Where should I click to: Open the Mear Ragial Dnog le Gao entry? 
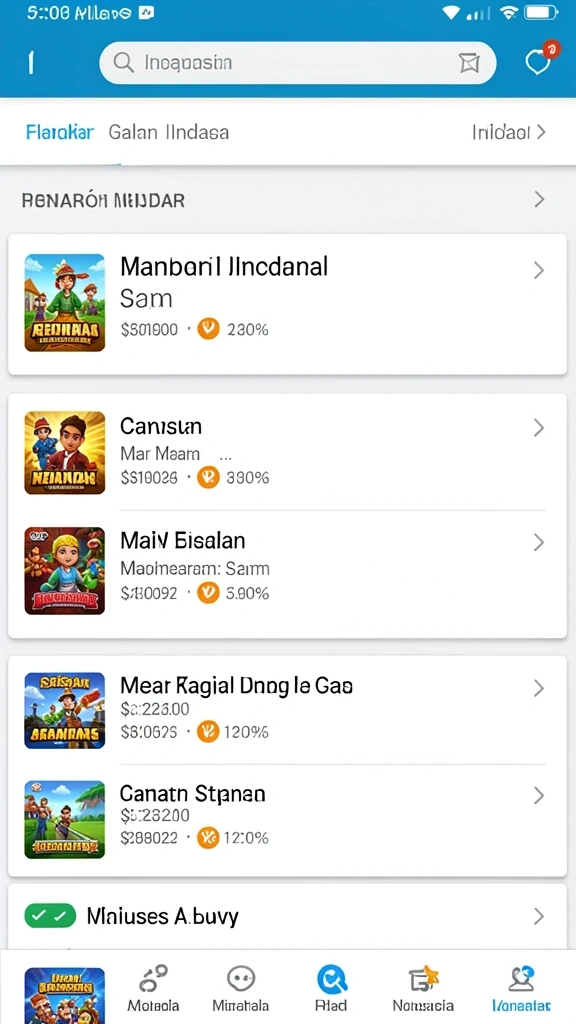(287, 711)
